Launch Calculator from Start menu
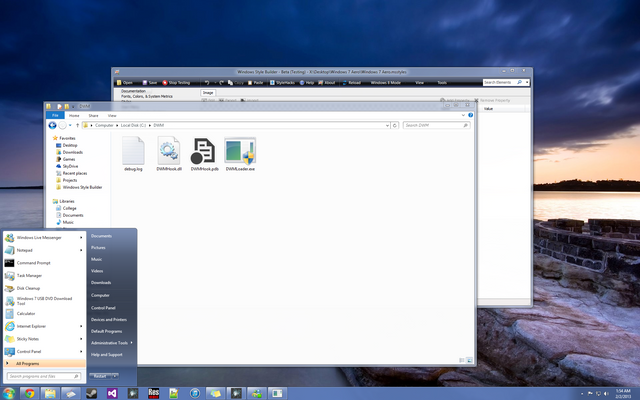640x400 pixels. [44, 313]
